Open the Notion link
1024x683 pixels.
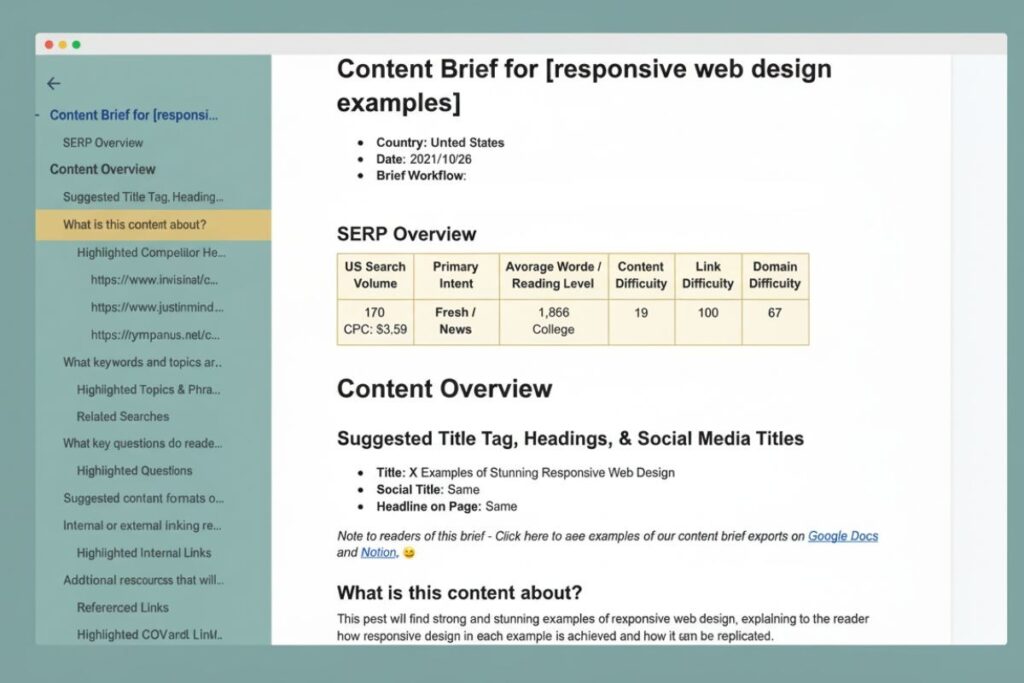pos(378,552)
